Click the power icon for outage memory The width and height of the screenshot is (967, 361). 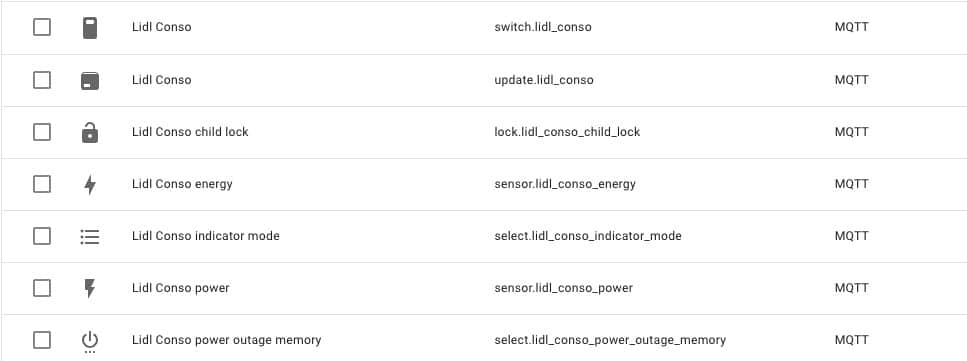coord(90,342)
